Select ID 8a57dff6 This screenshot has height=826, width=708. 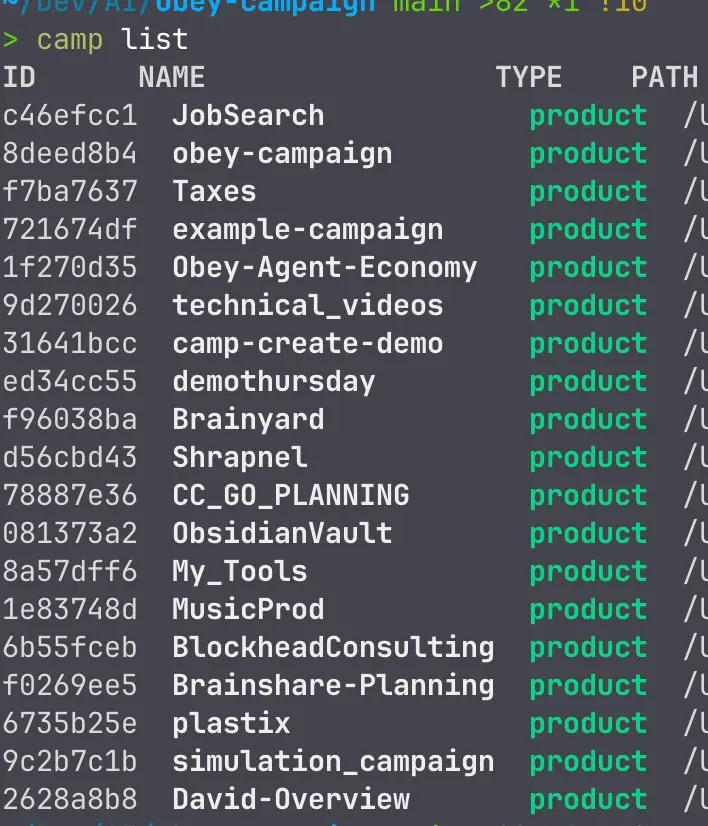pyautogui.click(x=70, y=571)
